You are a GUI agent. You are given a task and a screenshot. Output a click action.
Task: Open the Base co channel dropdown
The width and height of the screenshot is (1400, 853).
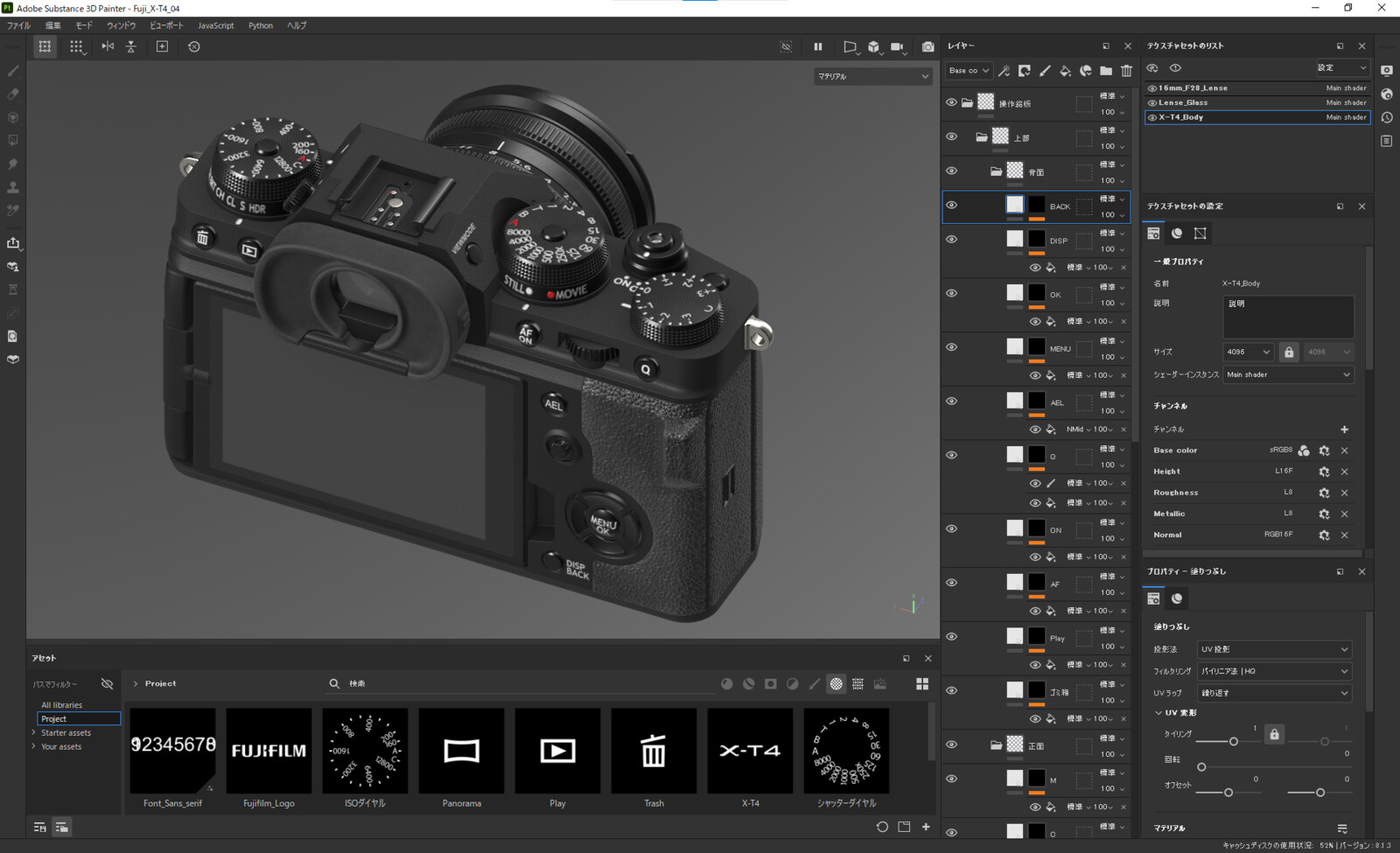[x=969, y=71]
